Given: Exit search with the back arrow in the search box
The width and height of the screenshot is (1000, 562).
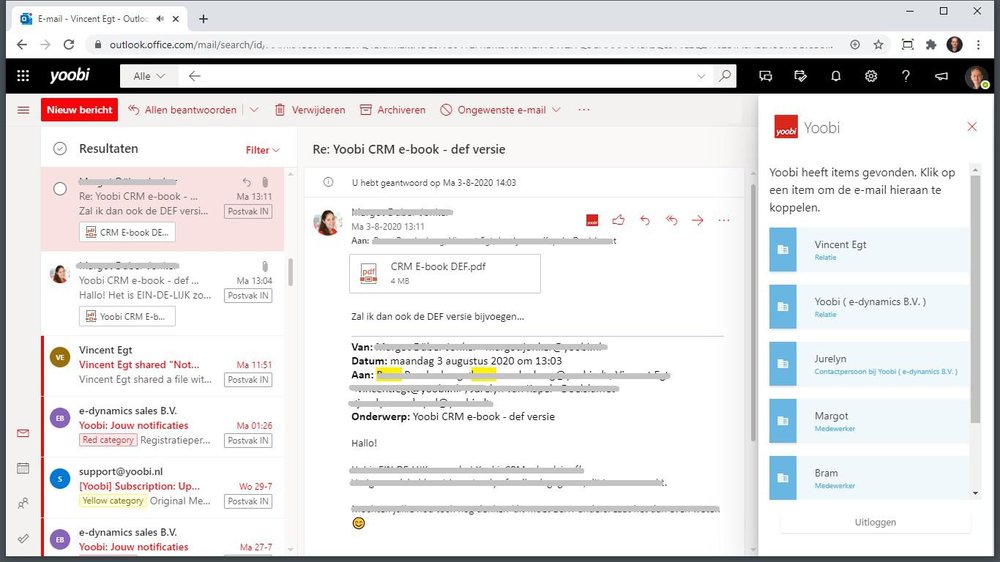Looking at the screenshot, I should (x=195, y=76).
